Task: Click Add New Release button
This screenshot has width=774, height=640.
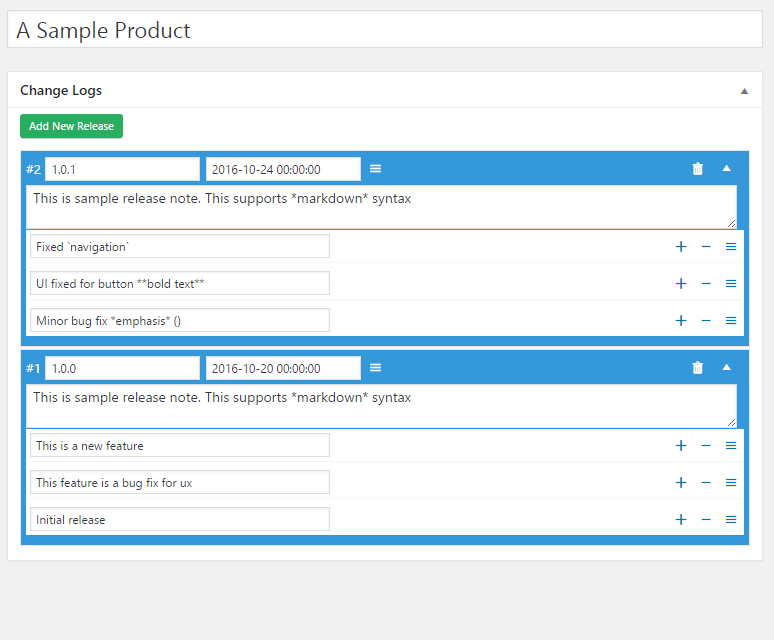Action: pyautogui.click(x=71, y=126)
